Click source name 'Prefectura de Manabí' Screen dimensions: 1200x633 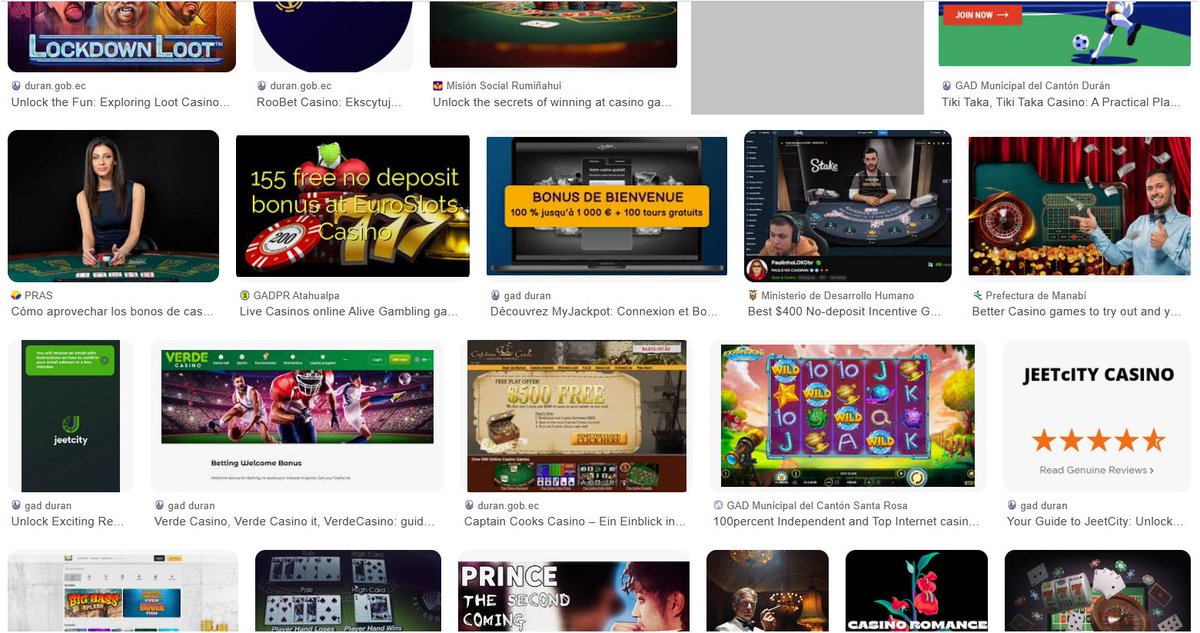(x=1036, y=296)
